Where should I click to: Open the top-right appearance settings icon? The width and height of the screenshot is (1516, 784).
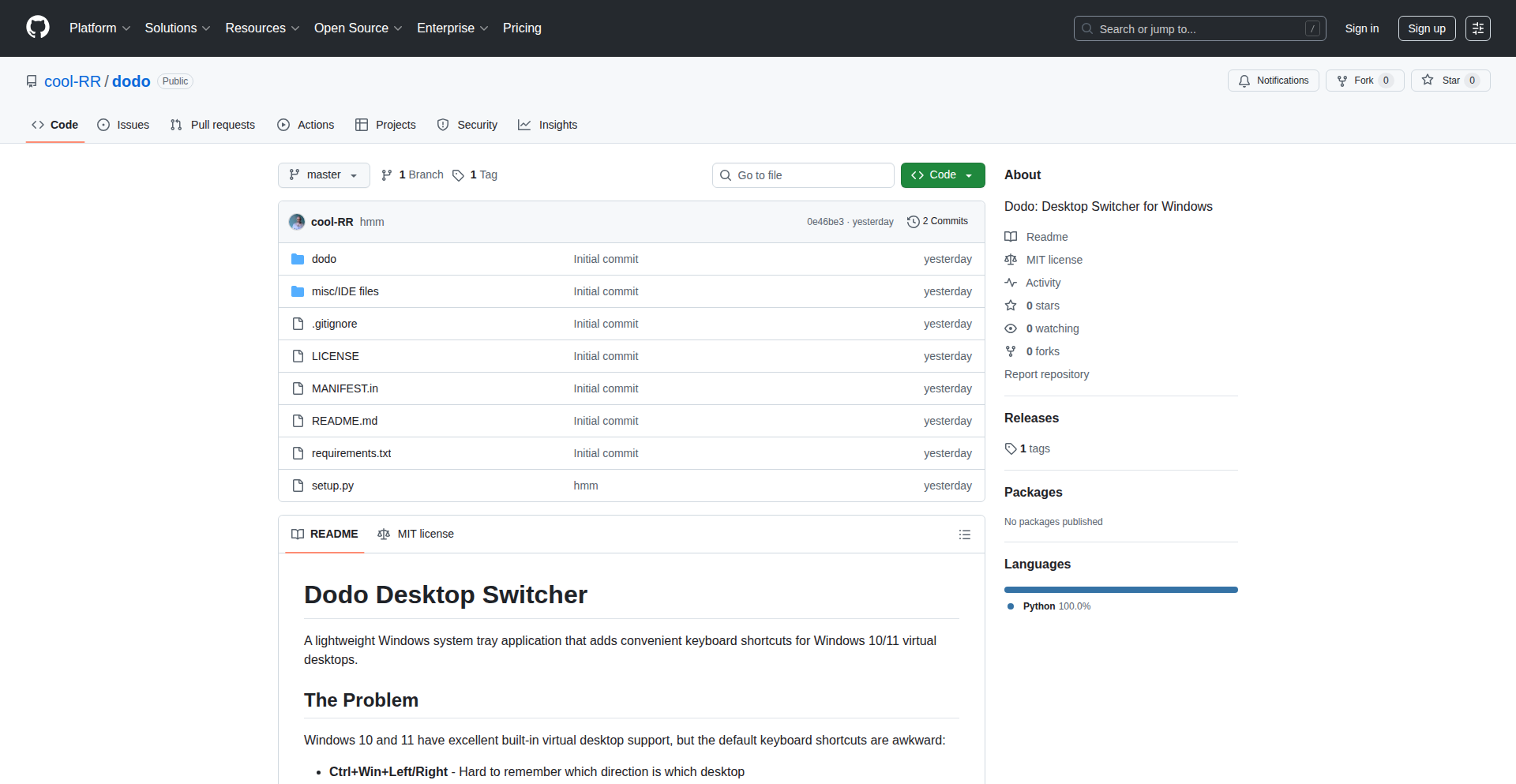pos(1477,28)
